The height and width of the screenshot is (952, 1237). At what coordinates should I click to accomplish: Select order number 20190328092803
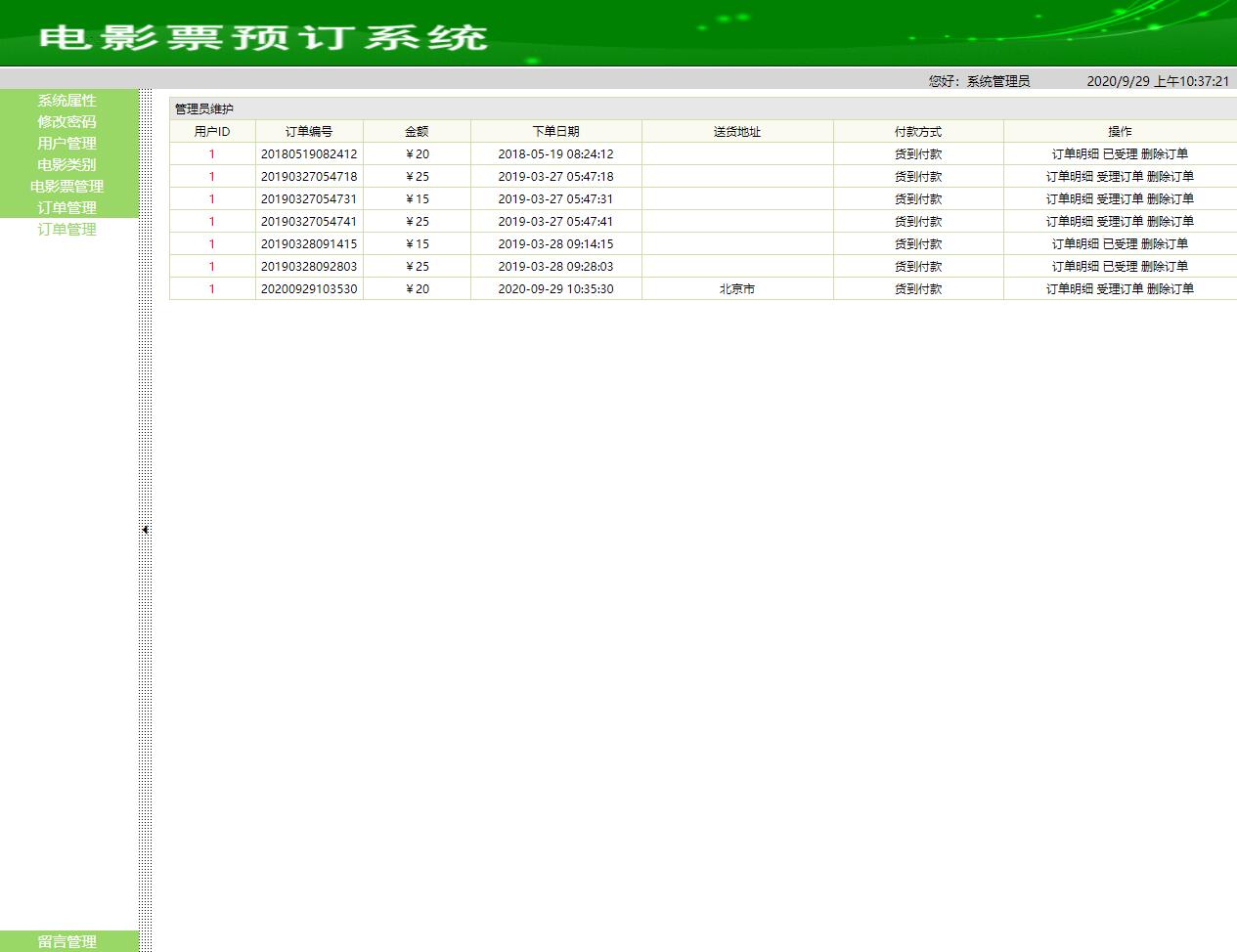click(x=309, y=267)
